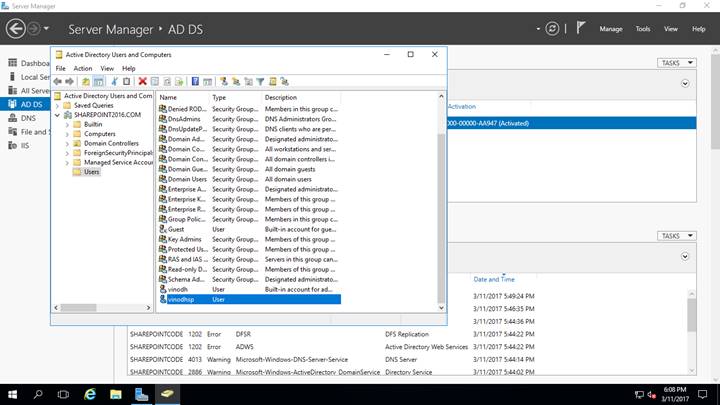Image resolution: width=720 pixels, height=405 pixels.
Task: Go back with Server Manager back arrow
Action: pyautogui.click(x=15, y=30)
